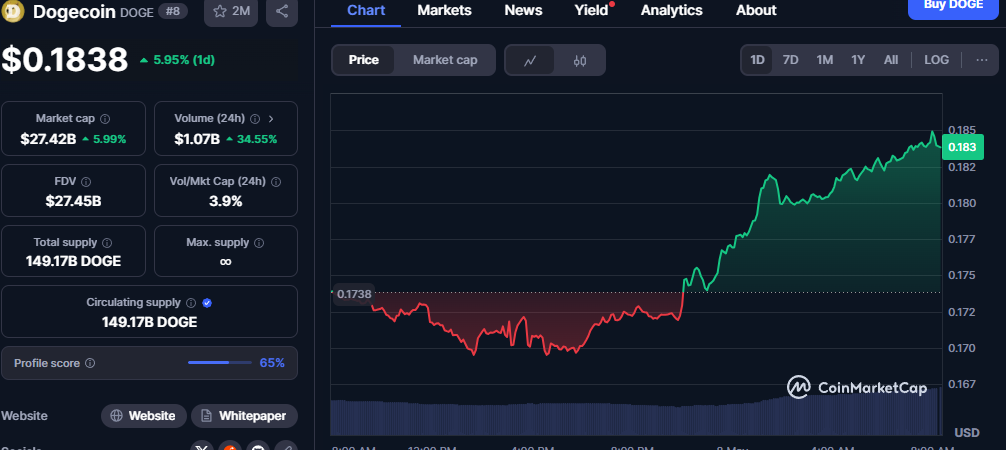Click the Volume (24h) info icon
Viewport: 1006px width, 450px height.
coord(255,119)
